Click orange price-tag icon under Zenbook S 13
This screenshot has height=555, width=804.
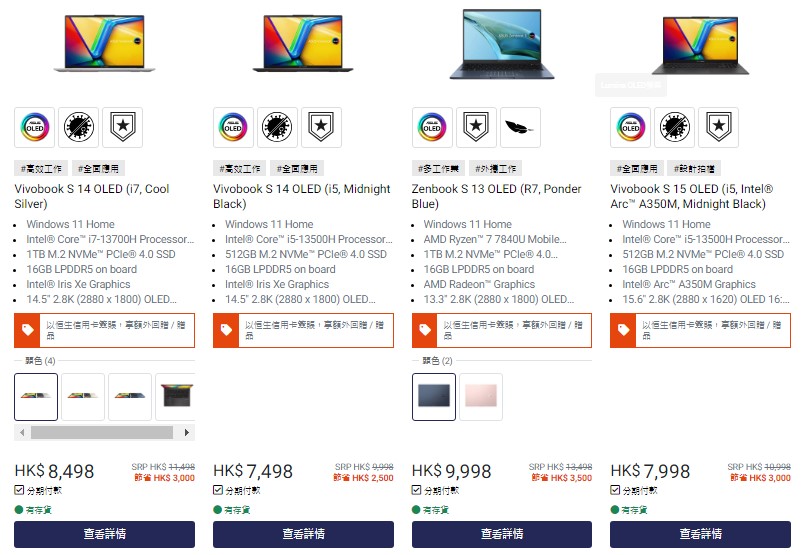click(425, 330)
